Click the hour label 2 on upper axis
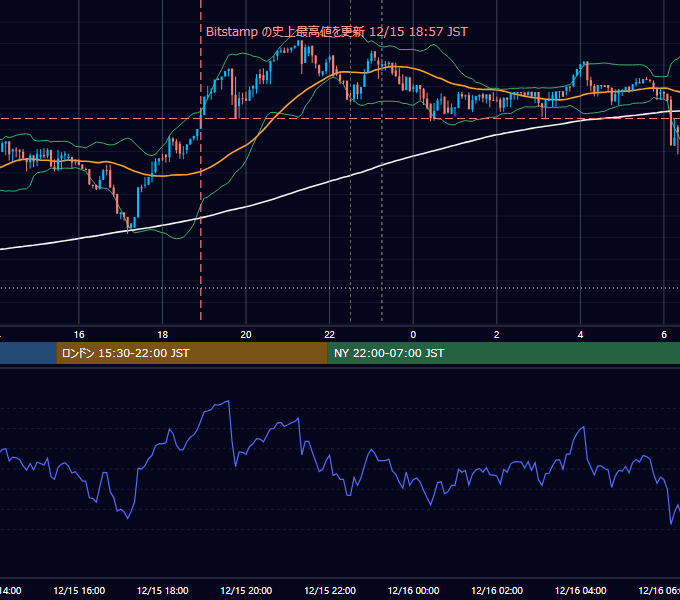The width and height of the screenshot is (680, 600). (x=497, y=335)
